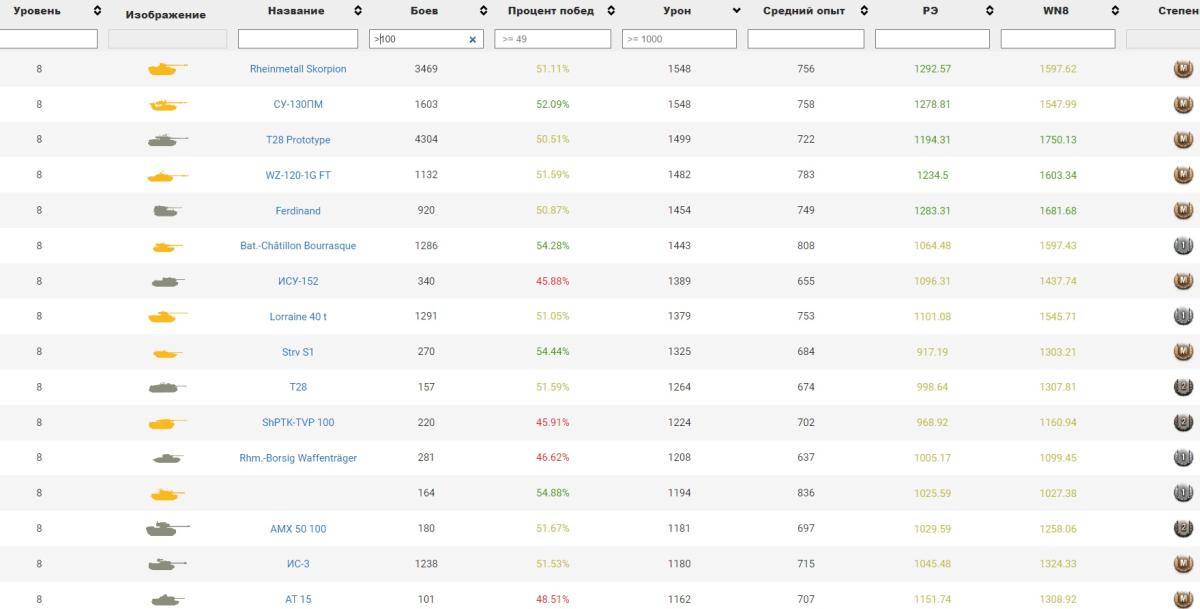Click the Lorraine 40 t tank image
This screenshot has height=609, width=1200.
pyautogui.click(x=167, y=317)
